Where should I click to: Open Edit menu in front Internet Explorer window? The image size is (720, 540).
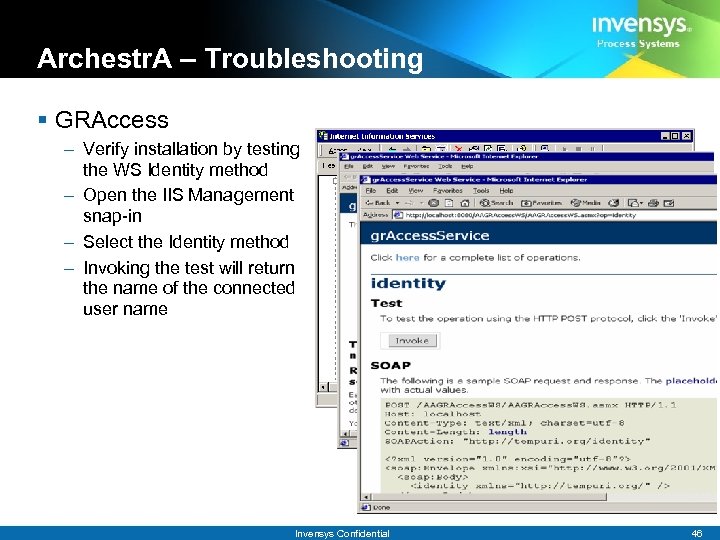pyautogui.click(x=392, y=191)
